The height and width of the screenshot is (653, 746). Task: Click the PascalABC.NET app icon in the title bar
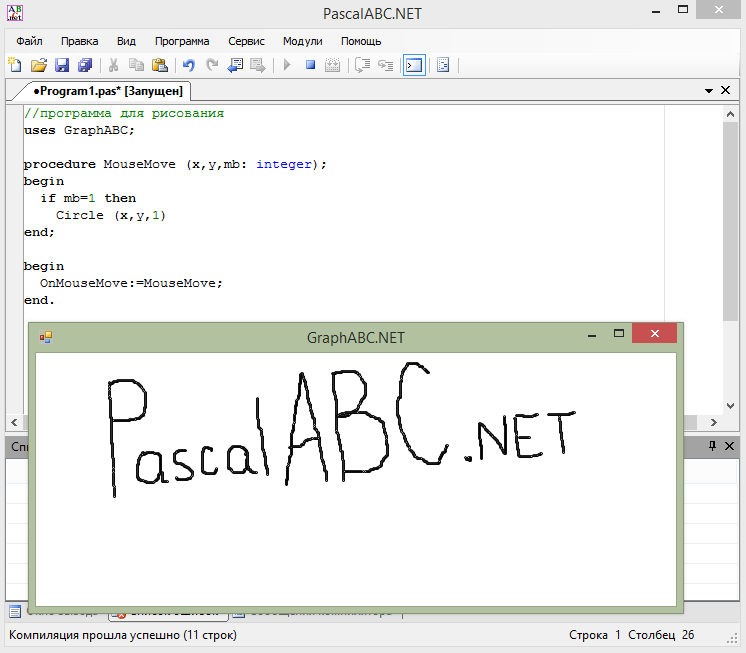coord(15,13)
